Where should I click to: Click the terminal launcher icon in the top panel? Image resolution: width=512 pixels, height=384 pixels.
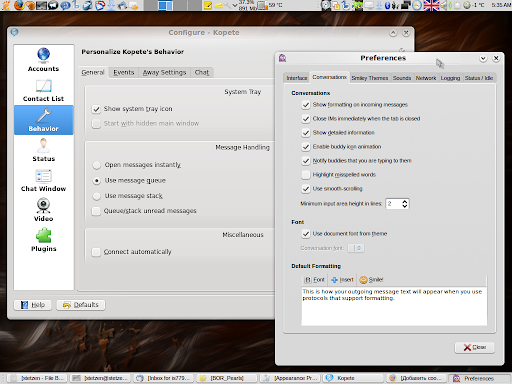pyautogui.click(x=41, y=5)
